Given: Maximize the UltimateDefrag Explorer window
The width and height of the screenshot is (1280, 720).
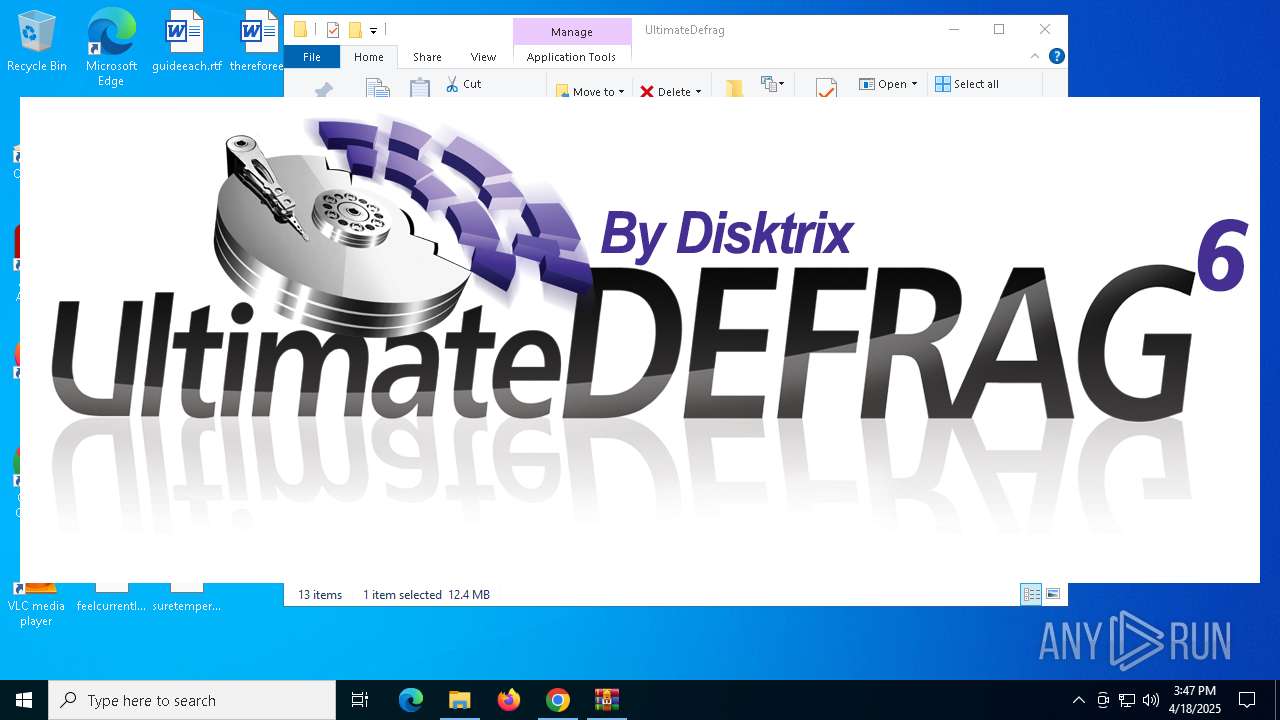Looking at the screenshot, I should coord(998,29).
